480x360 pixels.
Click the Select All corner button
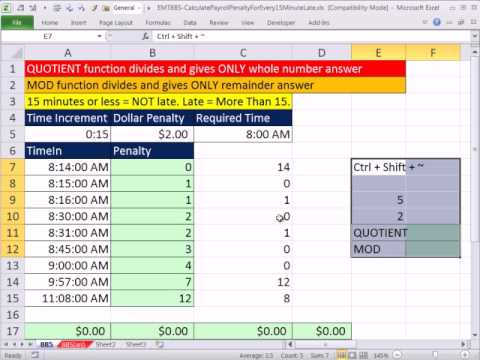click(12, 53)
